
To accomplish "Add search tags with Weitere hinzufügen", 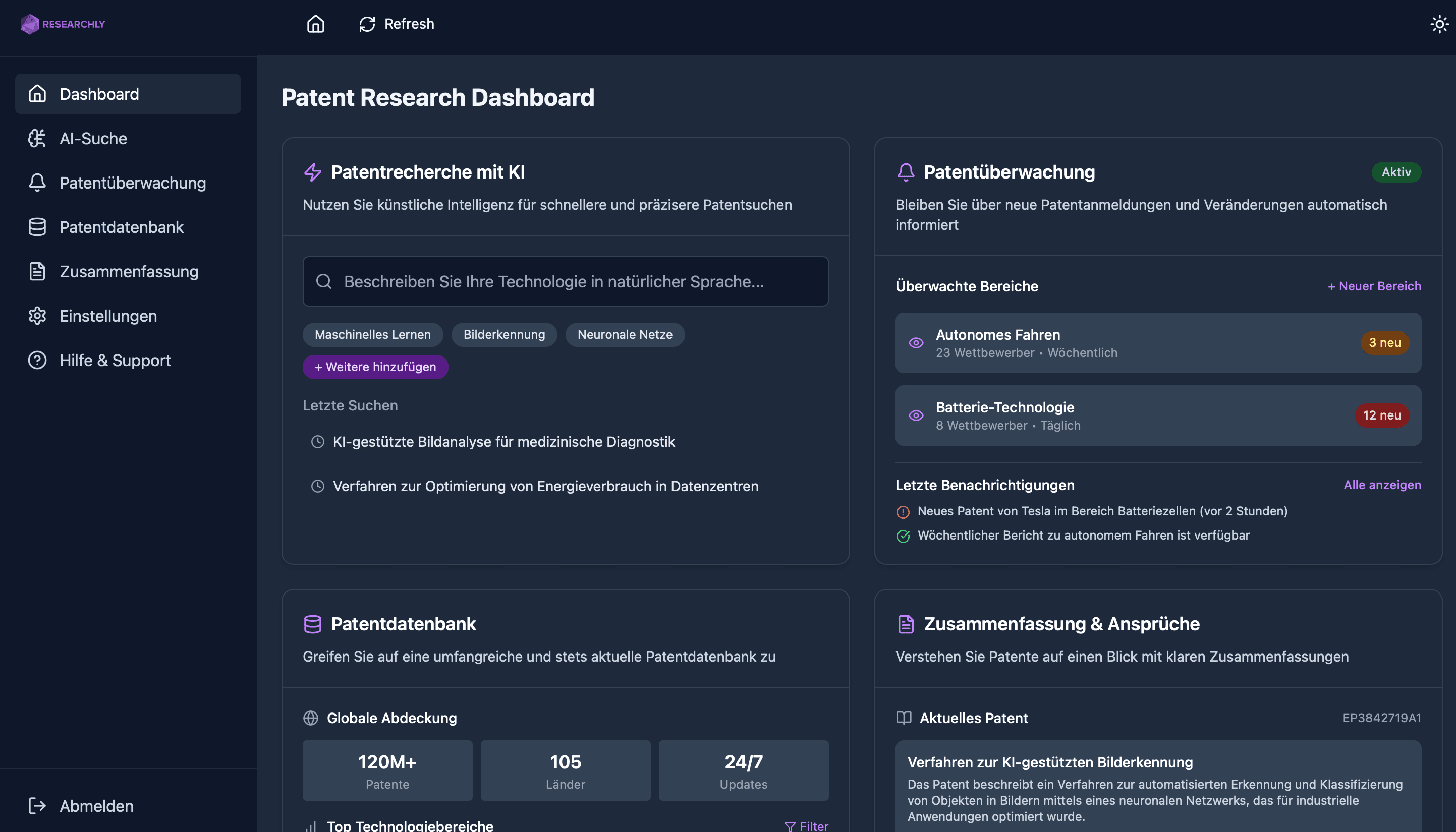I will (x=375, y=367).
